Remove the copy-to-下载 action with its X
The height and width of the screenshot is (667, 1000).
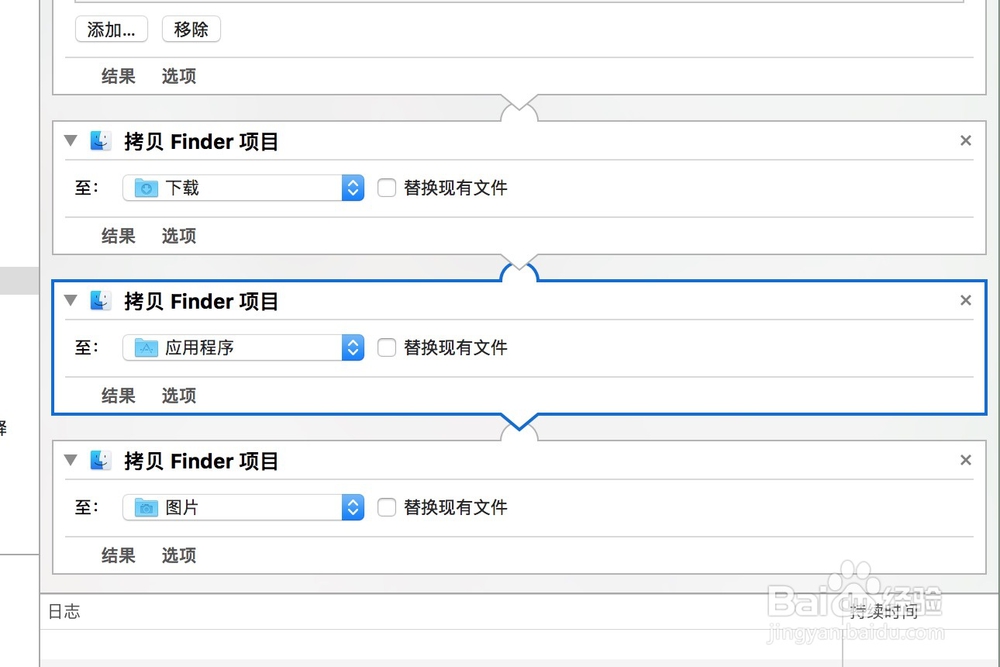pos(965,141)
